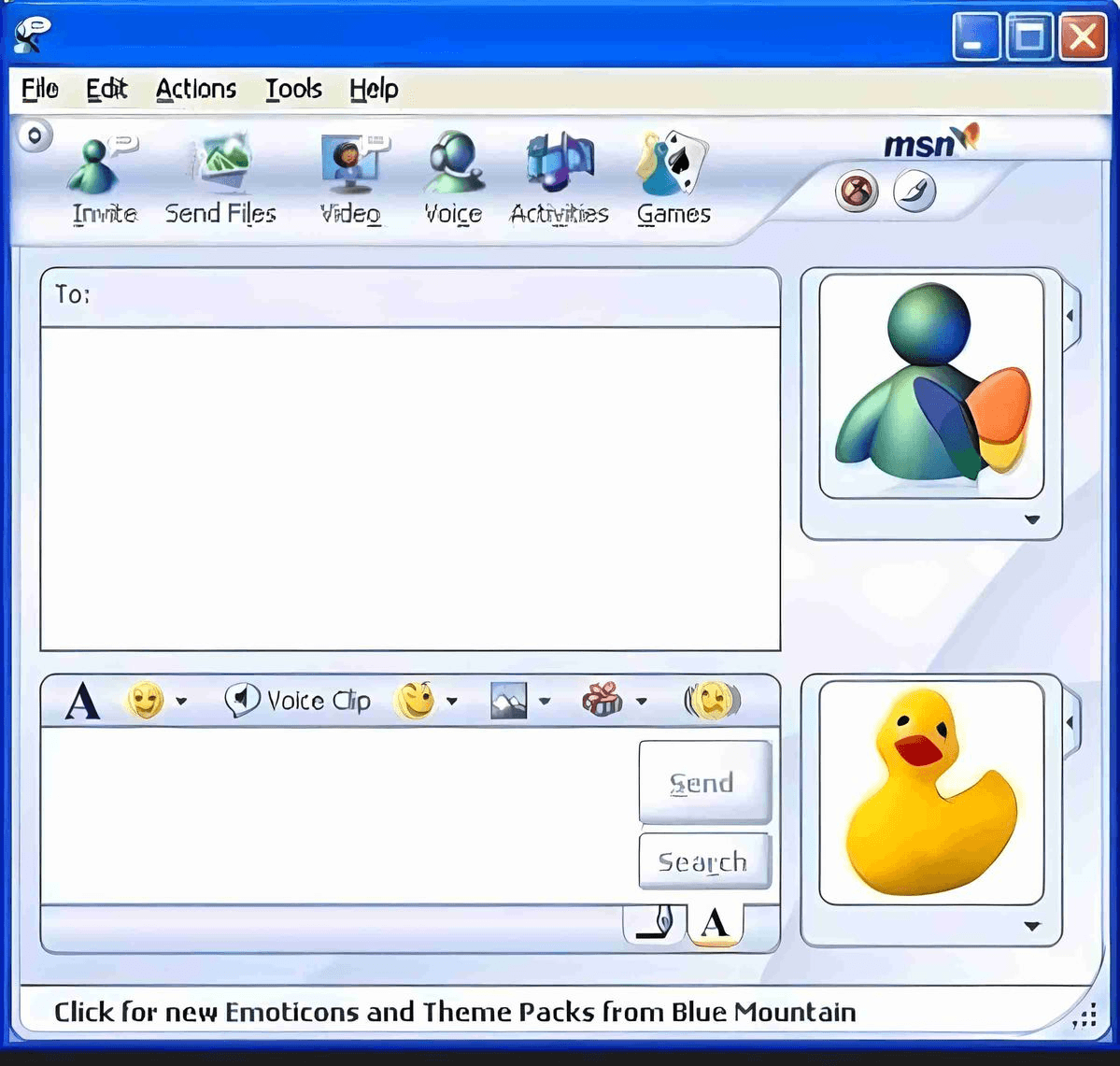Collapse the toolbar with the round button
The height and width of the screenshot is (1066, 1120).
tap(35, 136)
